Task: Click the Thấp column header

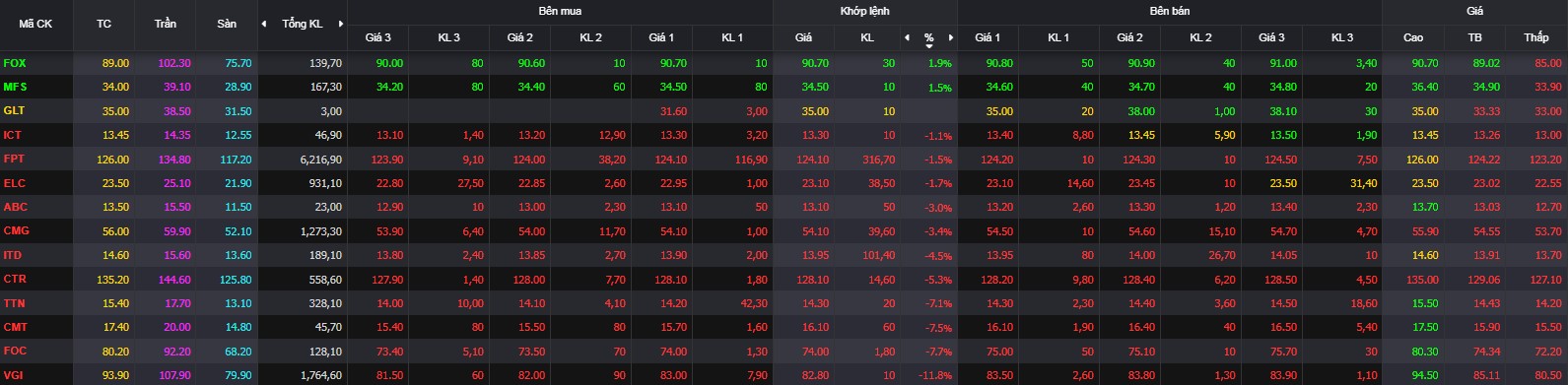Action: [x=1535, y=37]
